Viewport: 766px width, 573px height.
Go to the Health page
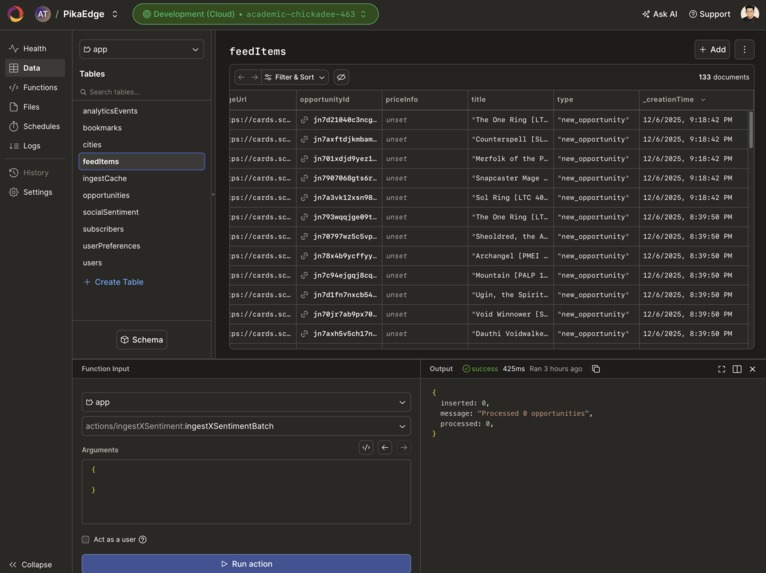[x=34, y=48]
